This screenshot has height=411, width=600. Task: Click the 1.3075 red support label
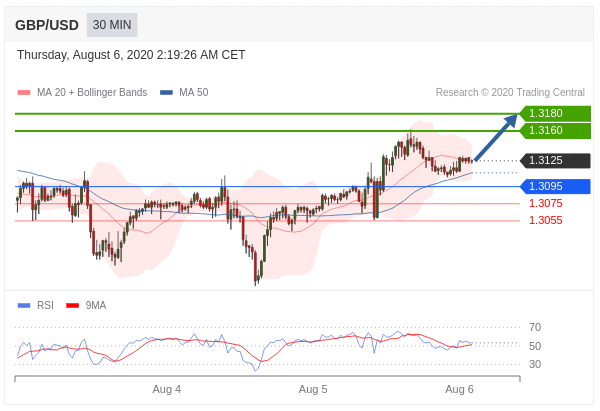pos(545,203)
